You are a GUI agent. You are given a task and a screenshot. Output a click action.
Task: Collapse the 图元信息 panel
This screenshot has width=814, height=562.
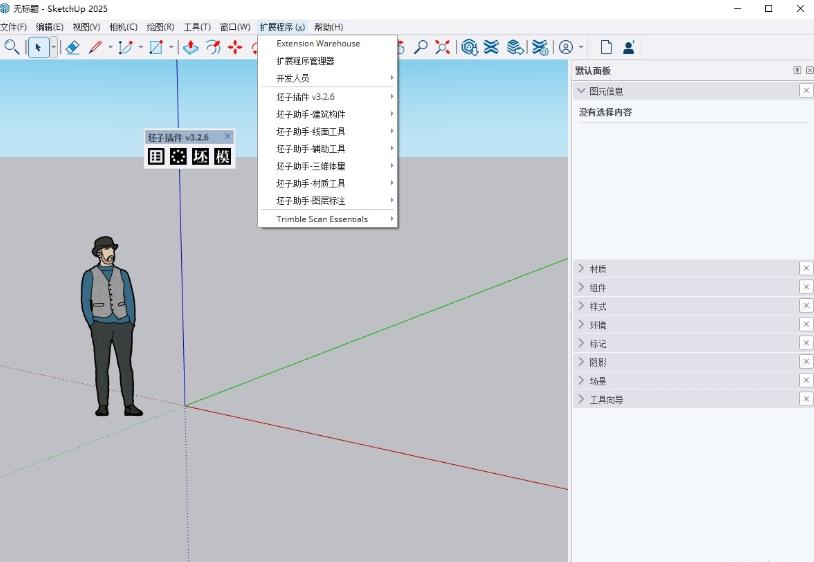[x=581, y=91]
